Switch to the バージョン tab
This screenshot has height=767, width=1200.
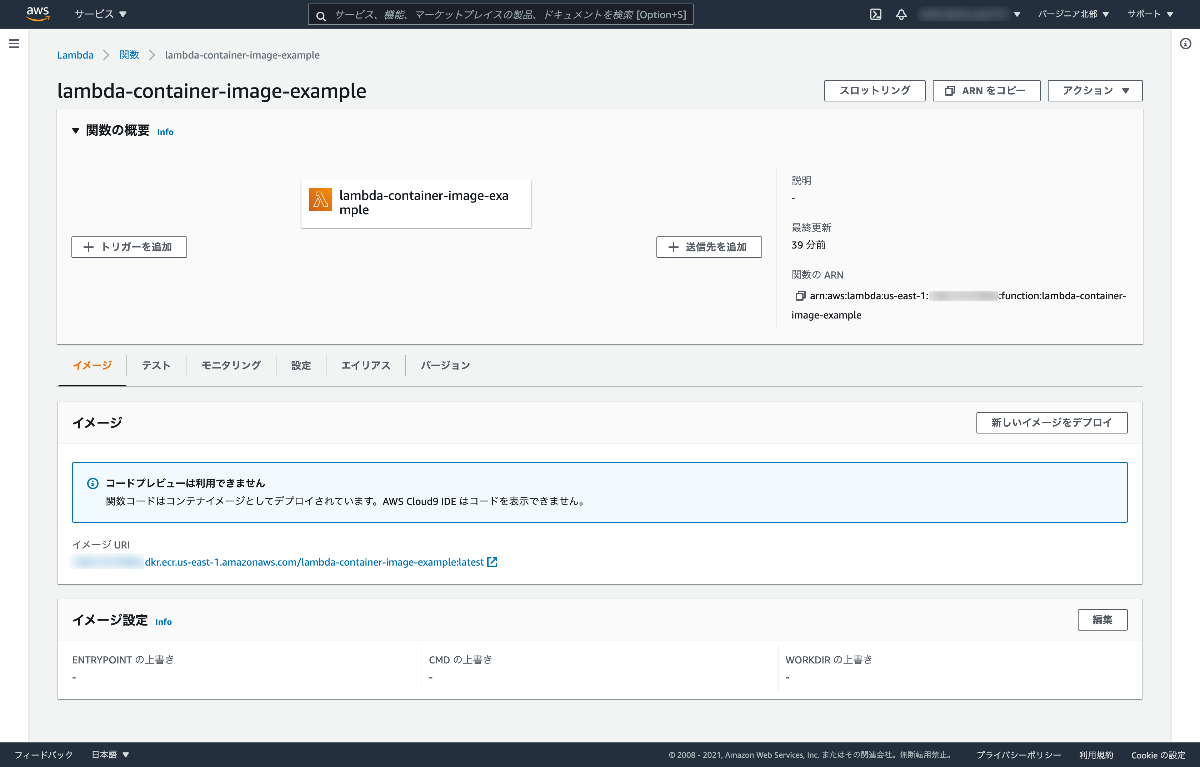tap(445, 366)
